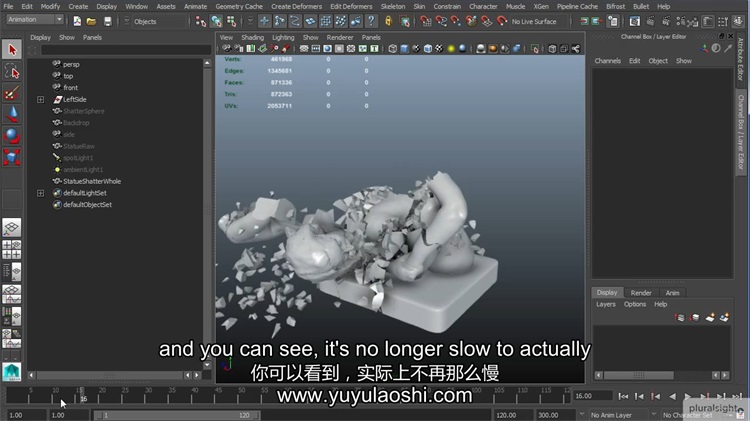
Task: Toggle use all lights yellow bulb
Action: click(451, 48)
